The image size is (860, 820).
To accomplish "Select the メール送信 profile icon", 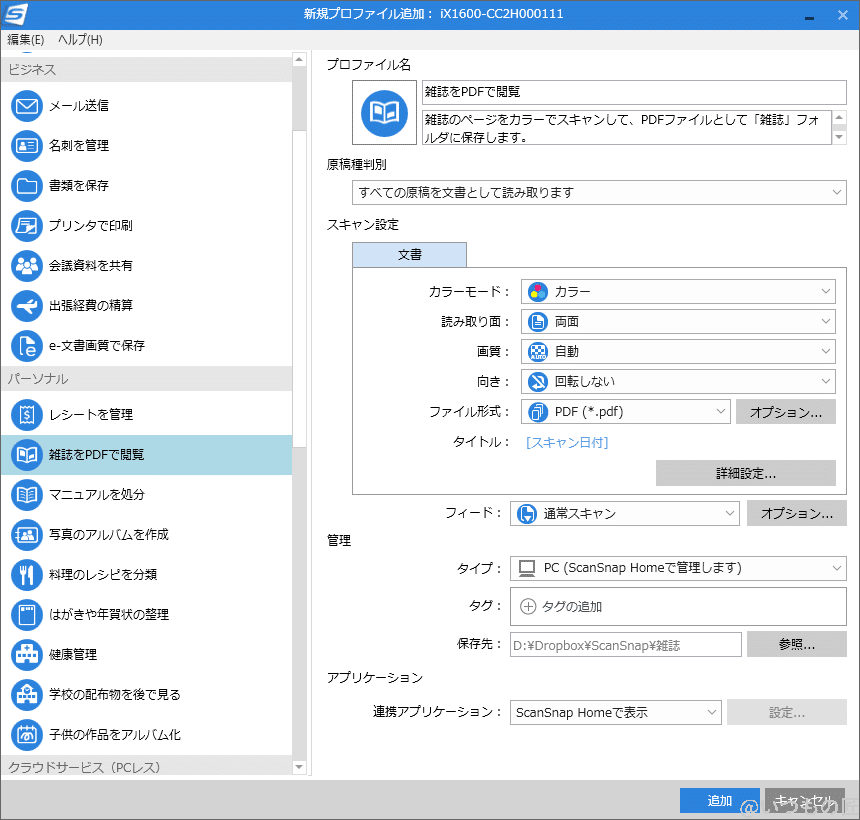I will tap(26, 106).
